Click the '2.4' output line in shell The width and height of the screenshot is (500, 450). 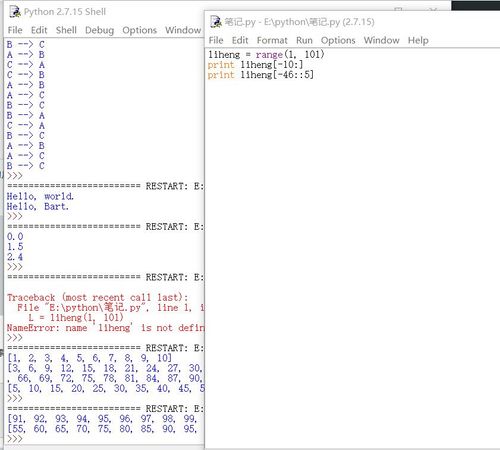point(15,257)
